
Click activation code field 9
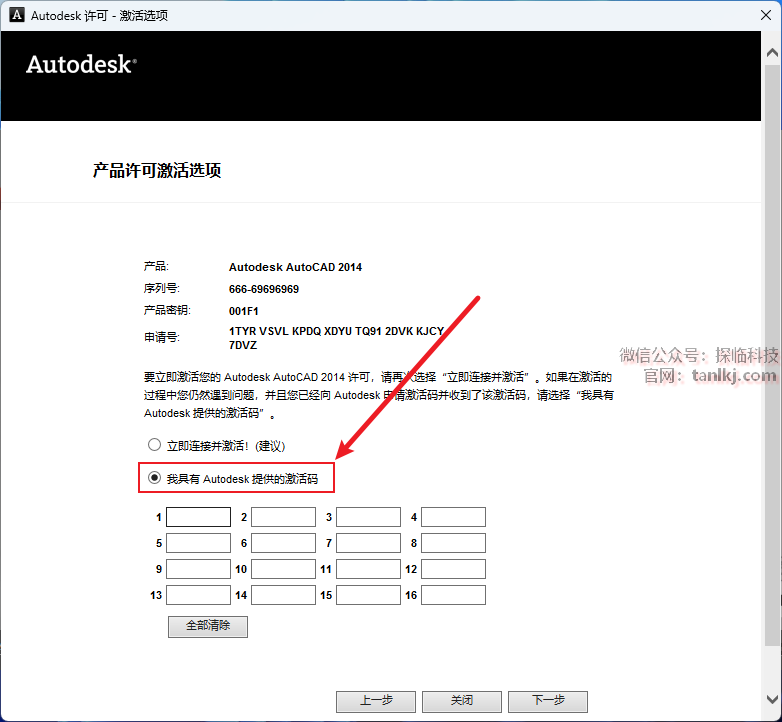(x=198, y=569)
